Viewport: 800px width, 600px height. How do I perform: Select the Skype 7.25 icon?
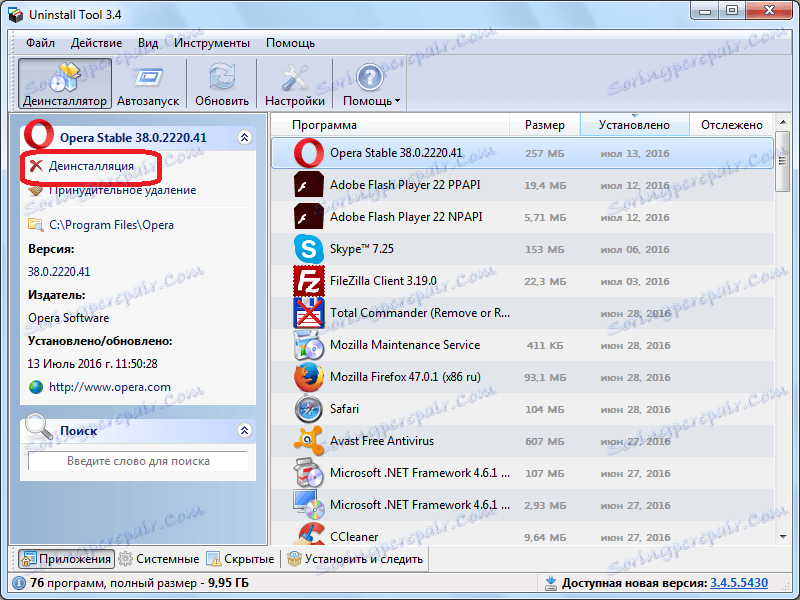point(309,249)
